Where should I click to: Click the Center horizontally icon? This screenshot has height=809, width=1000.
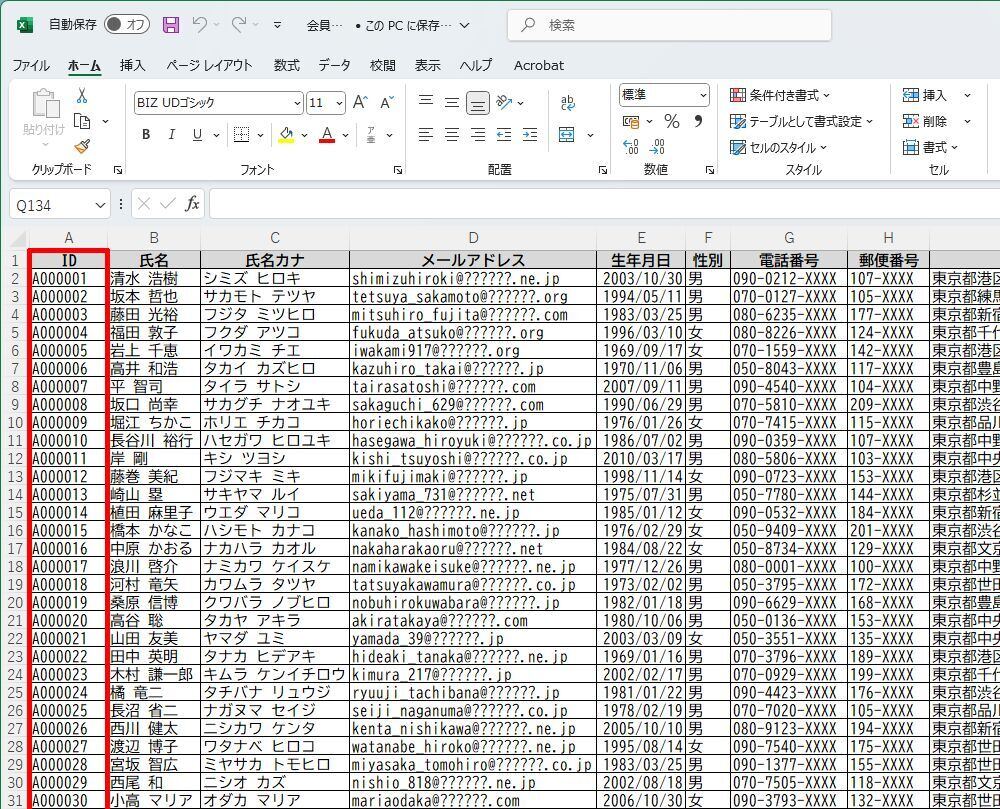click(452, 135)
